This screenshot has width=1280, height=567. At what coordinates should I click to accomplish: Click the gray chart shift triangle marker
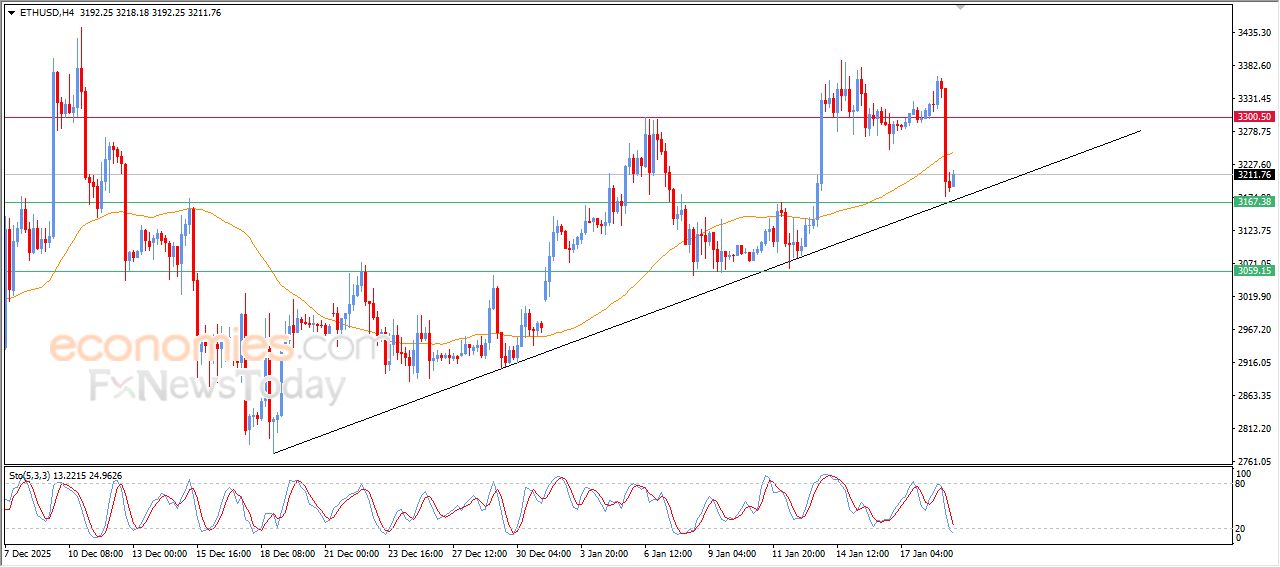[x=961, y=7]
